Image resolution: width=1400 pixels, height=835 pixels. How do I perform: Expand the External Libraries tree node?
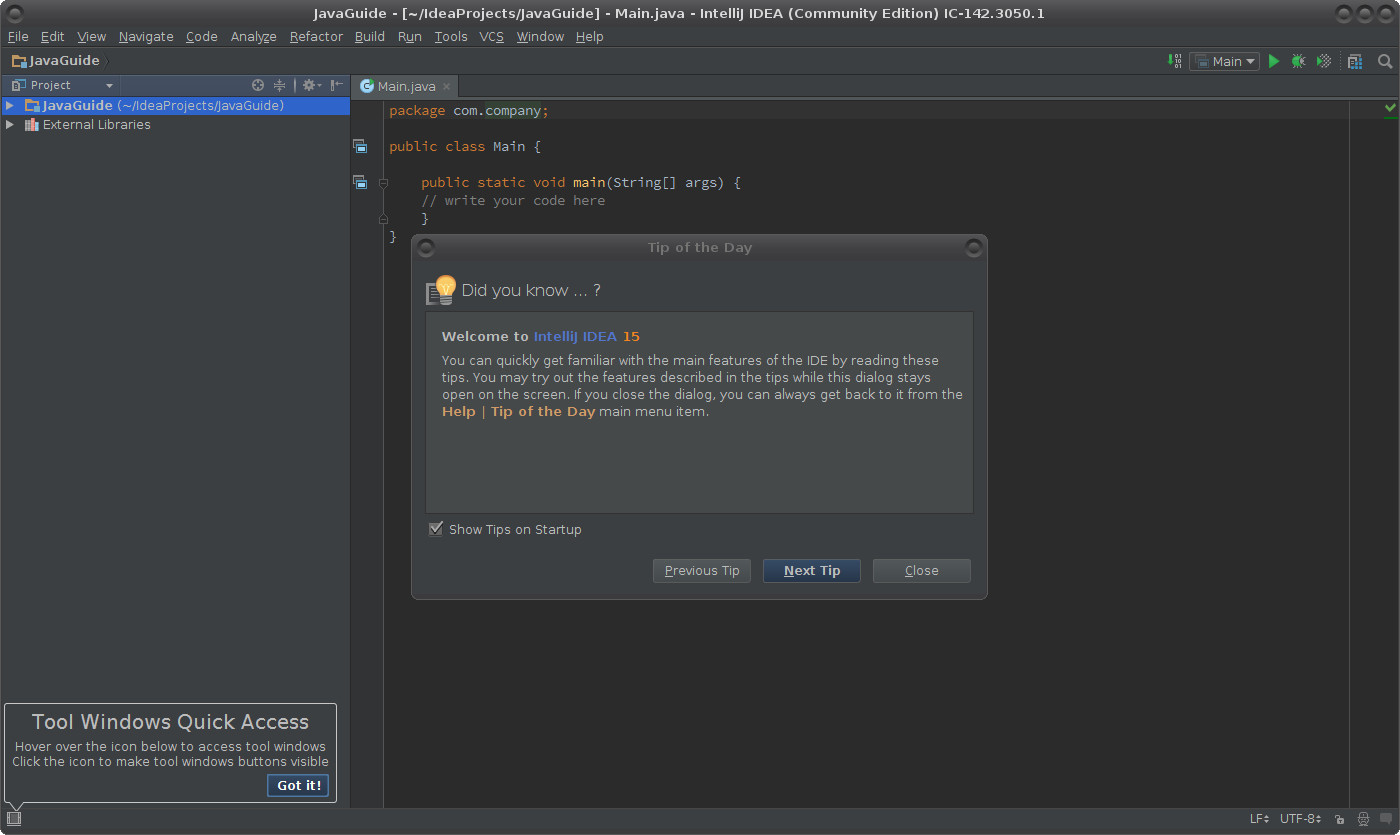[x=10, y=125]
